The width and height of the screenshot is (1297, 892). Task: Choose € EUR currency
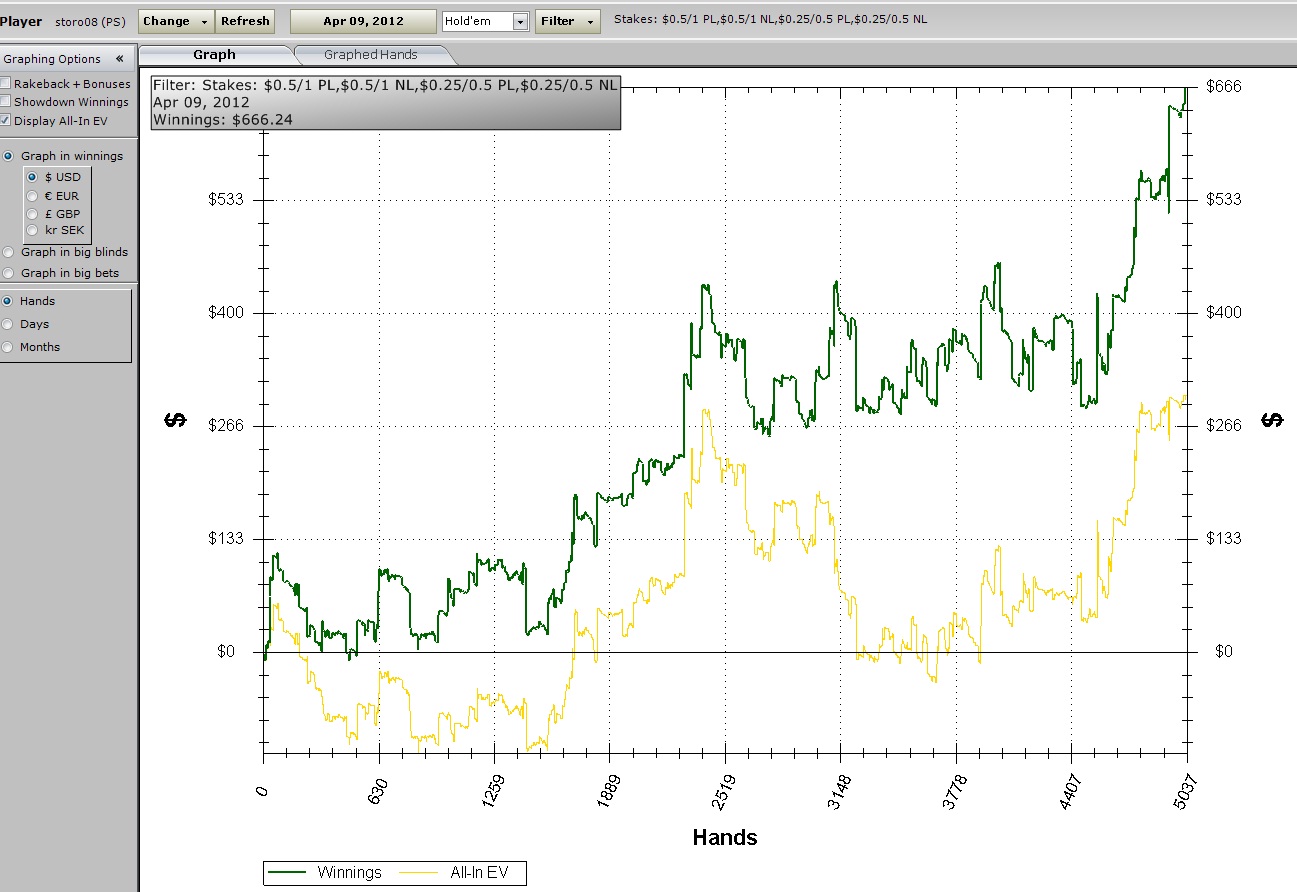33,196
